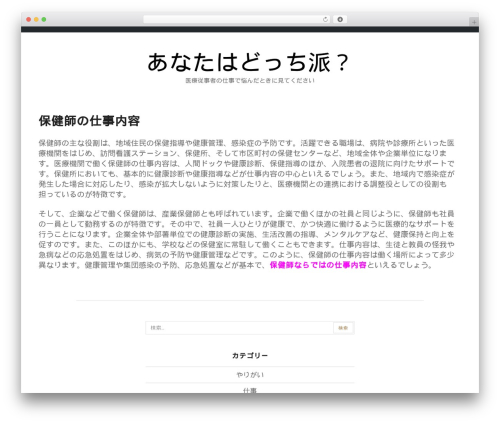Click the カテゴリー widget heading

click(x=250, y=356)
